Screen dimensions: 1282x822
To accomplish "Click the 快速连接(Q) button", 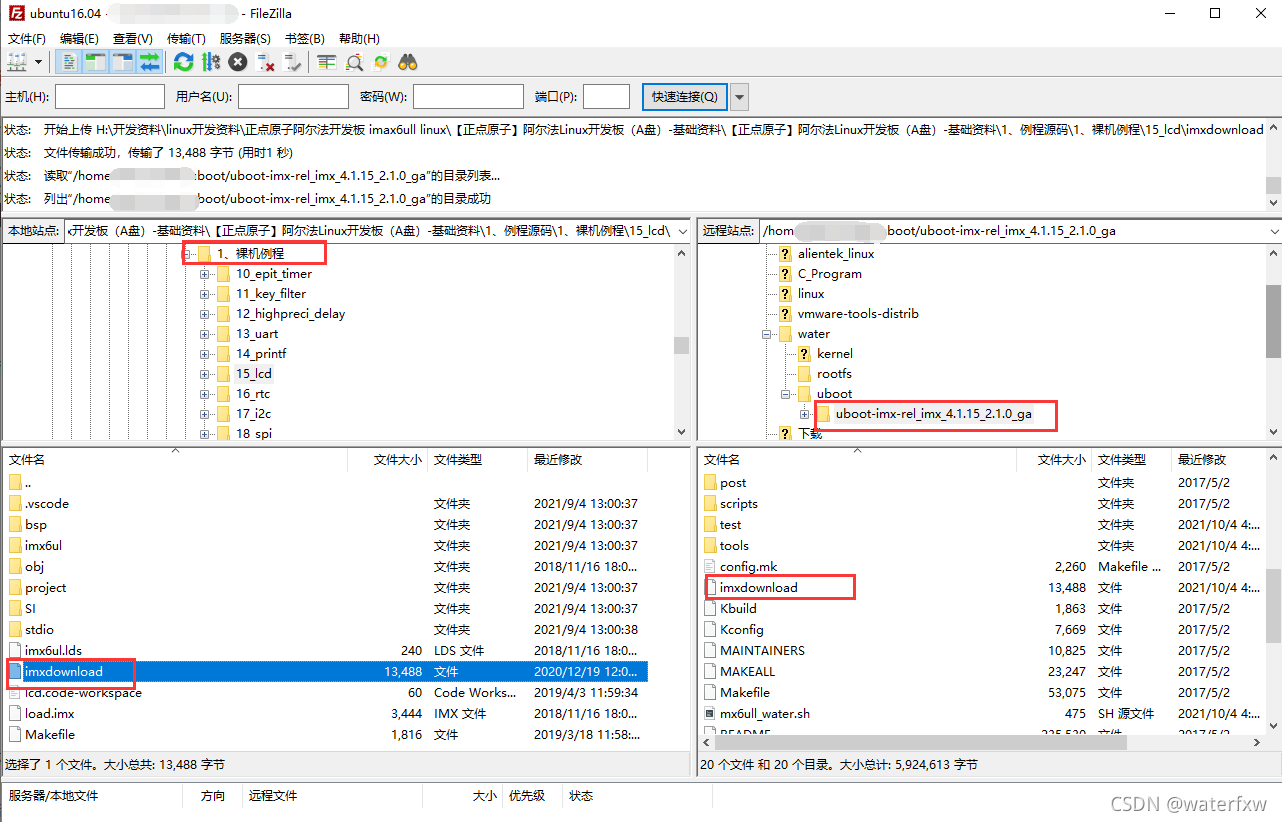I will [x=684, y=97].
